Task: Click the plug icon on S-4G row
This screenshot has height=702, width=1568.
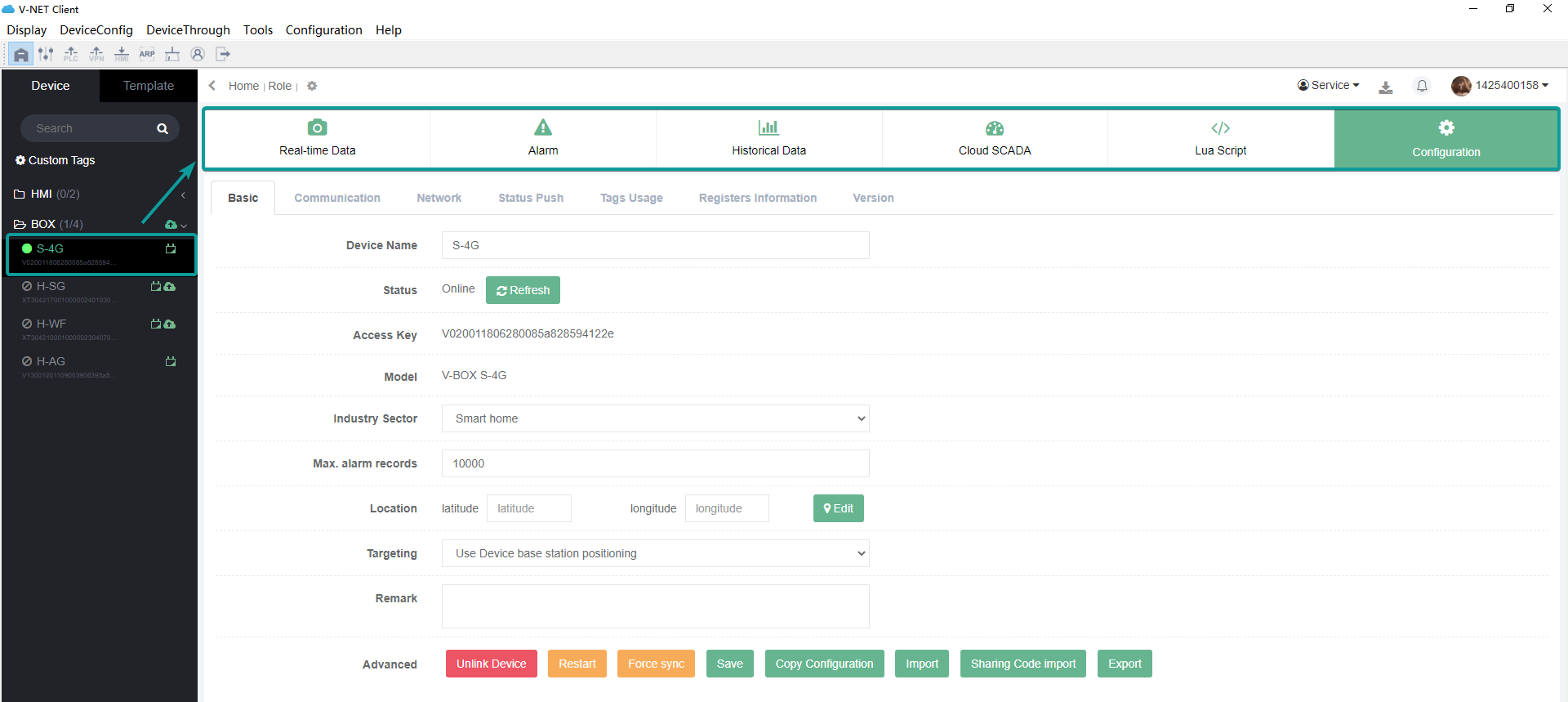Action: click(171, 248)
